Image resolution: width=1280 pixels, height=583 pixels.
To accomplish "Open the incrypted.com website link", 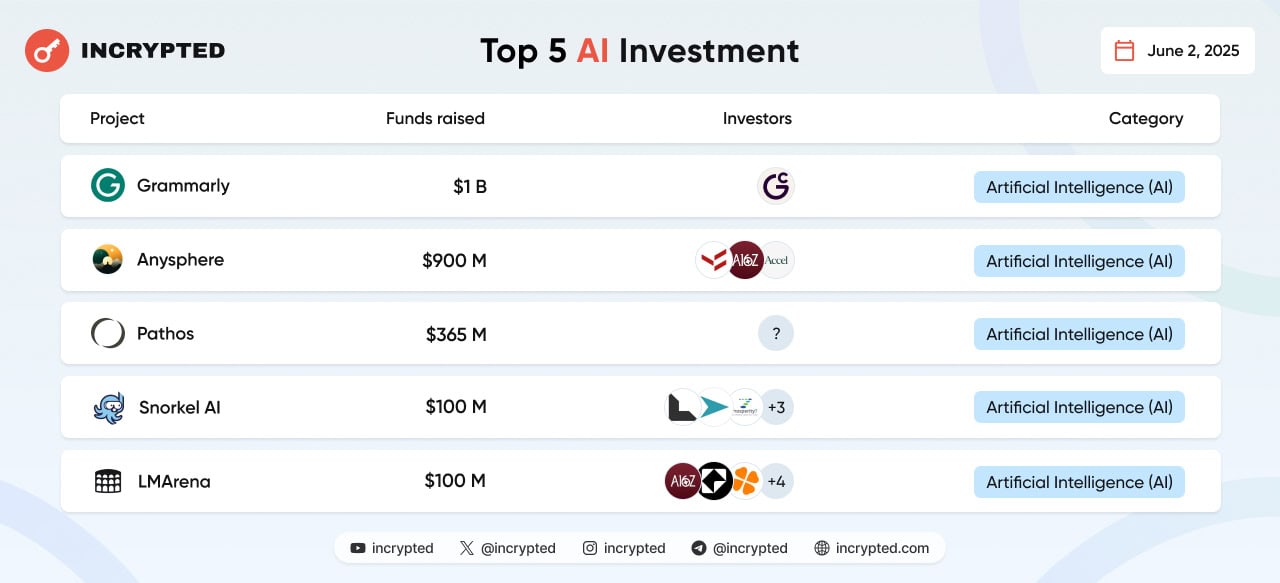I will tap(871, 548).
